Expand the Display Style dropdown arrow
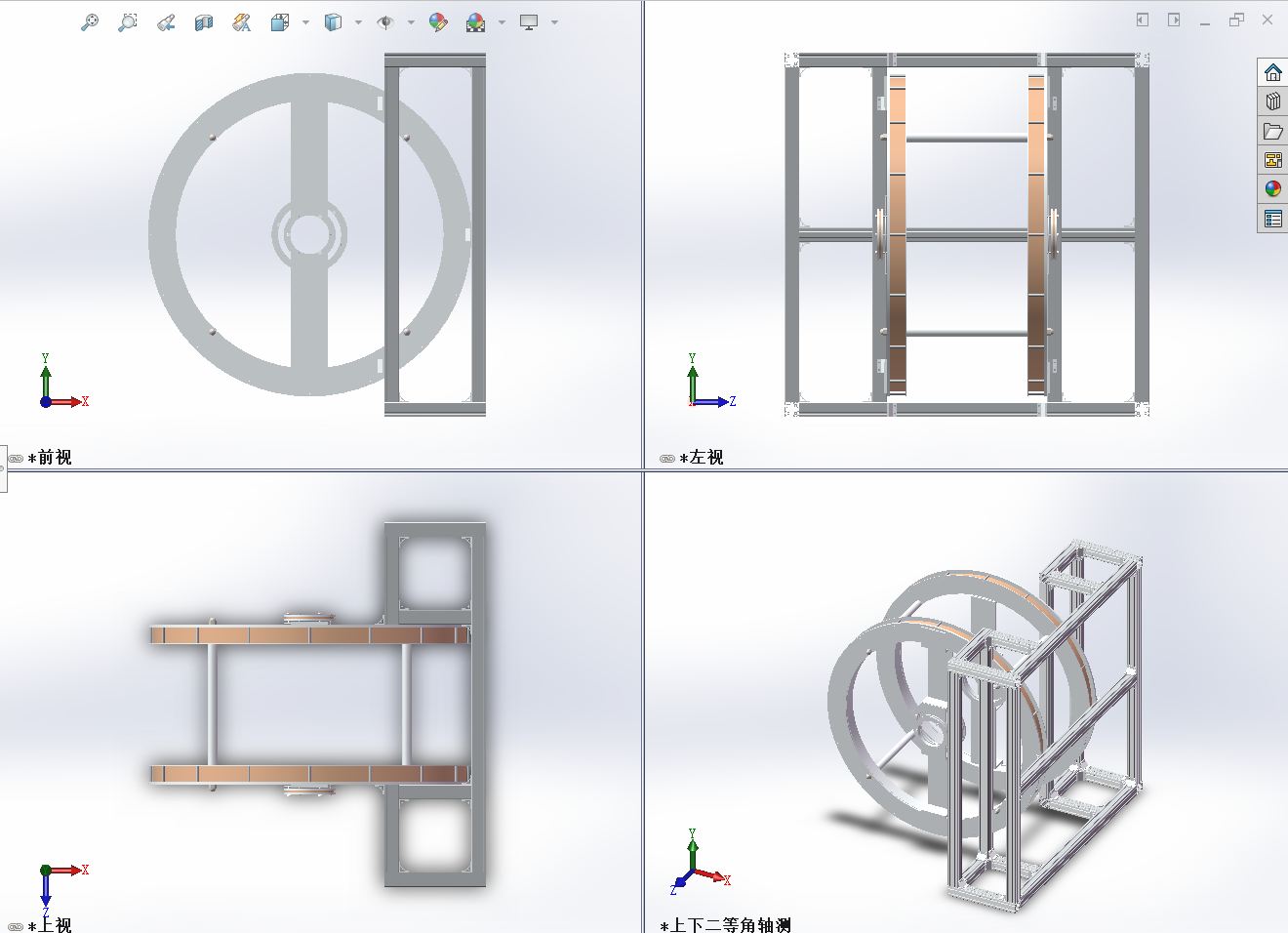The image size is (1288, 933). point(358,21)
